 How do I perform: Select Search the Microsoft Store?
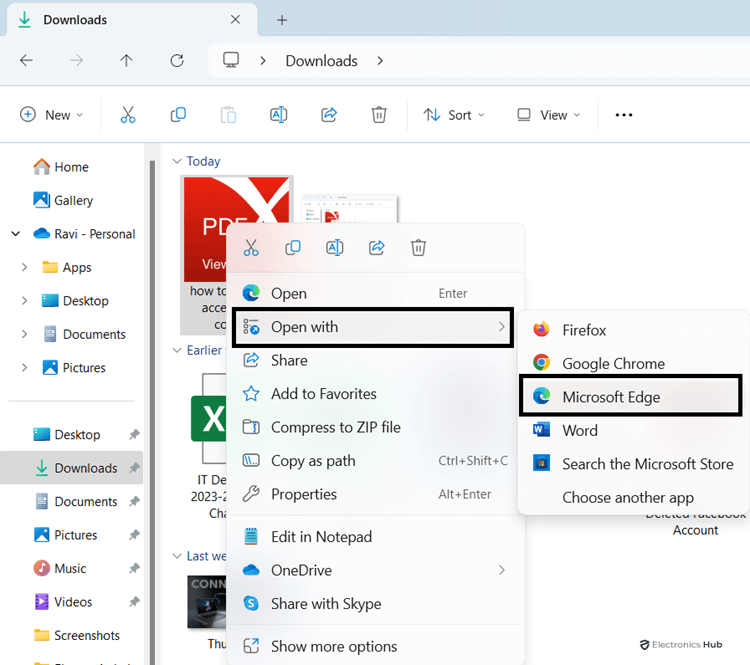[x=633, y=464]
